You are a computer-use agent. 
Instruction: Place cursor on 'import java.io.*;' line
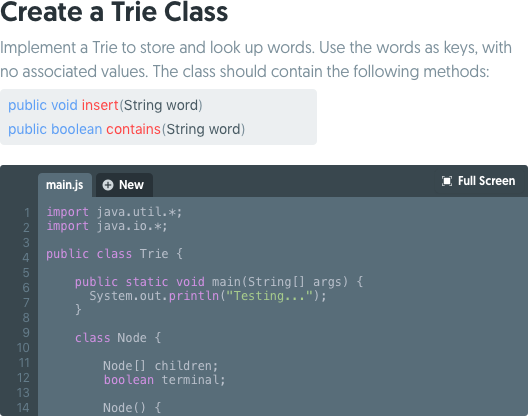point(107,226)
